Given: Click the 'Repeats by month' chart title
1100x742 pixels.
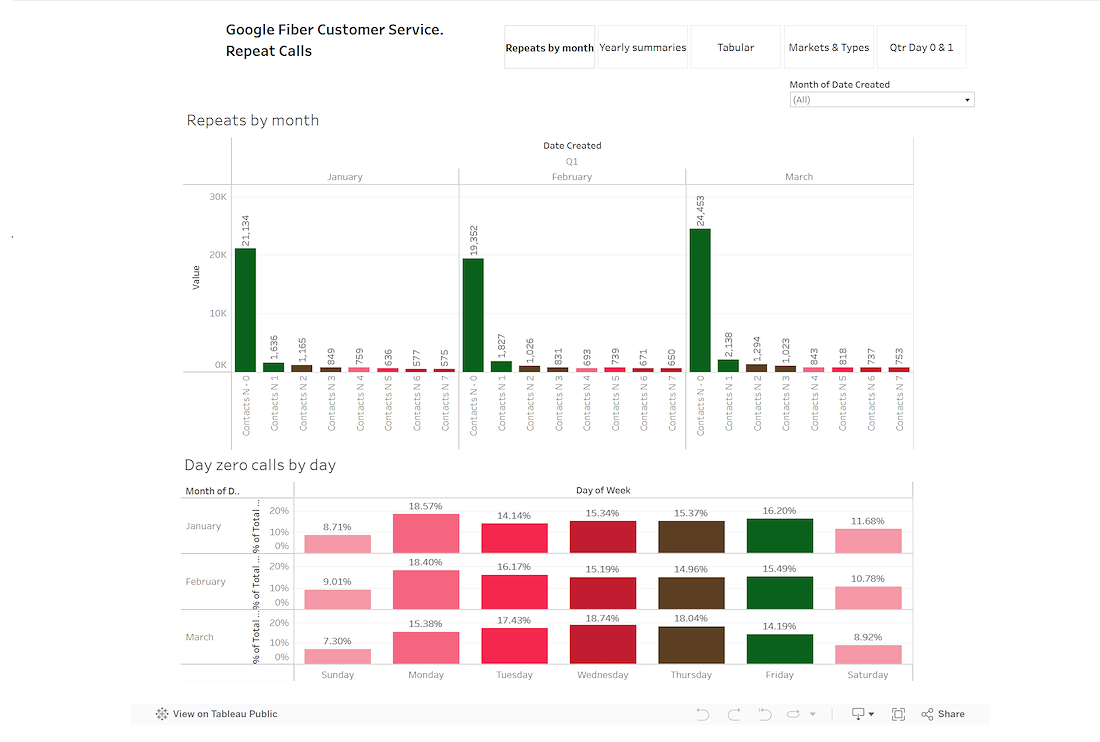Looking at the screenshot, I should (253, 120).
